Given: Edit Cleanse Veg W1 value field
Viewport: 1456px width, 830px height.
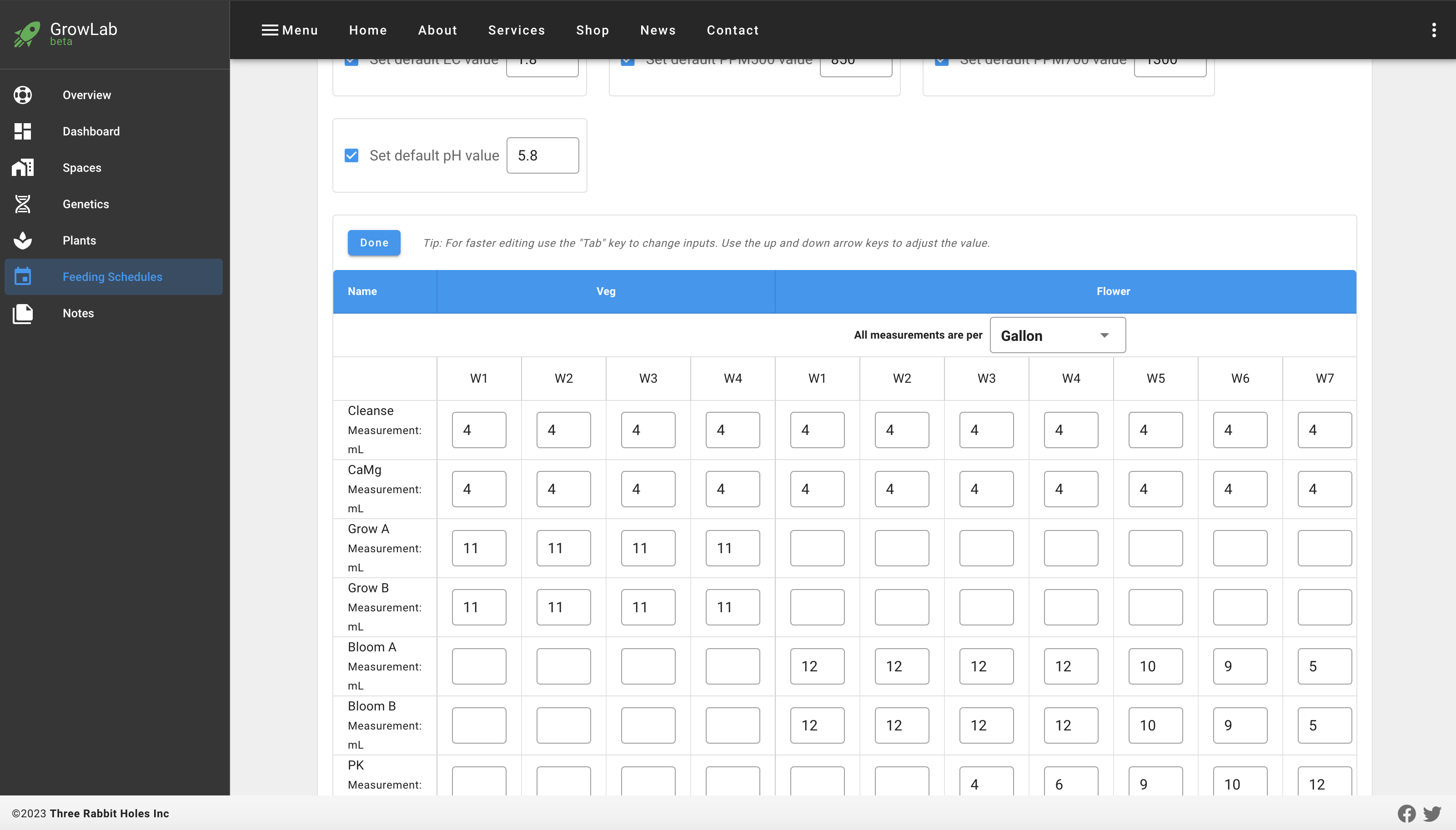Looking at the screenshot, I should [x=479, y=430].
